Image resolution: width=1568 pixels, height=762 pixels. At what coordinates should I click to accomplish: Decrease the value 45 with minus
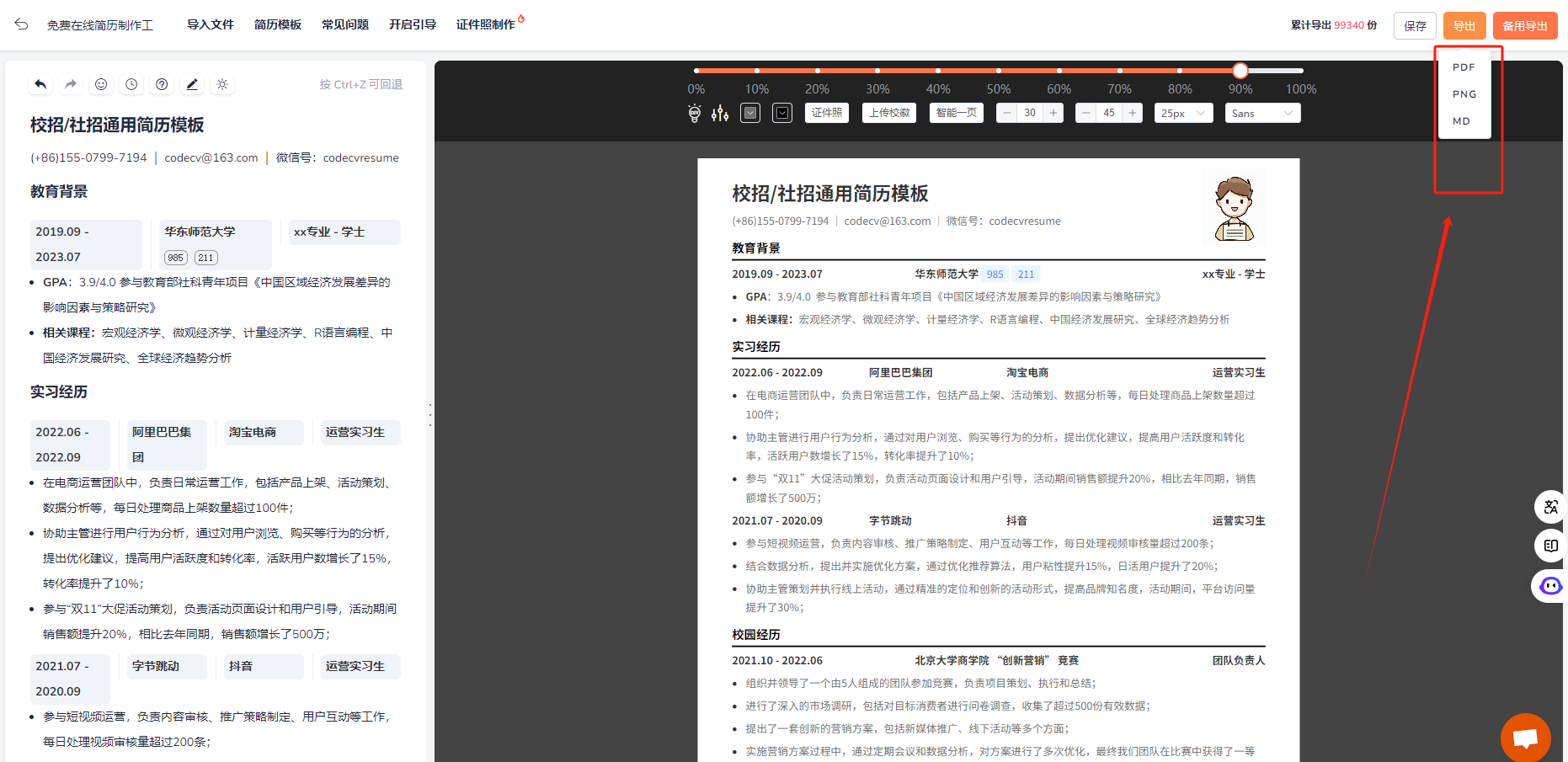(1085, 113)
